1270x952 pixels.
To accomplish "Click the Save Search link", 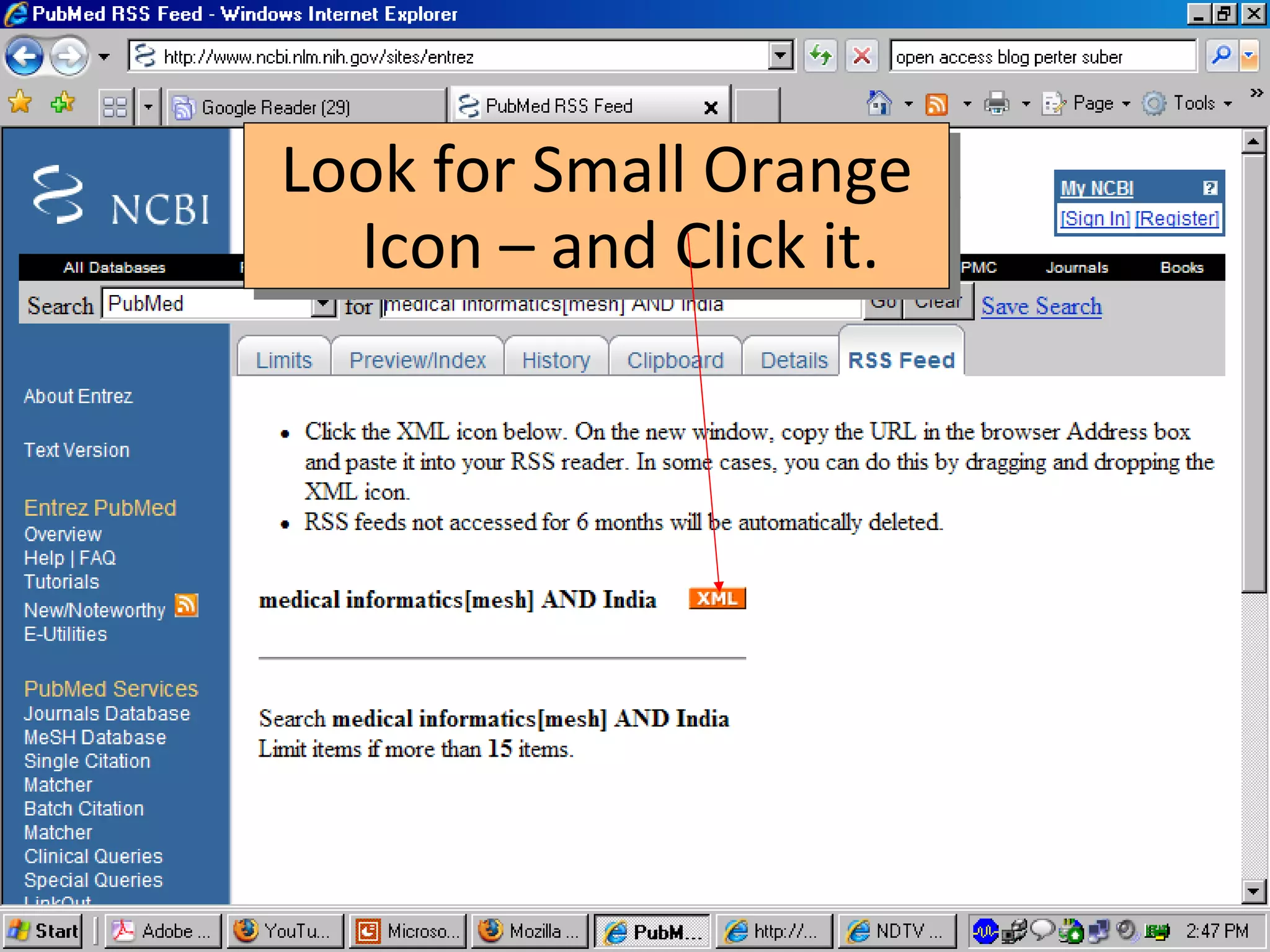I will [x=1041, y=306].
